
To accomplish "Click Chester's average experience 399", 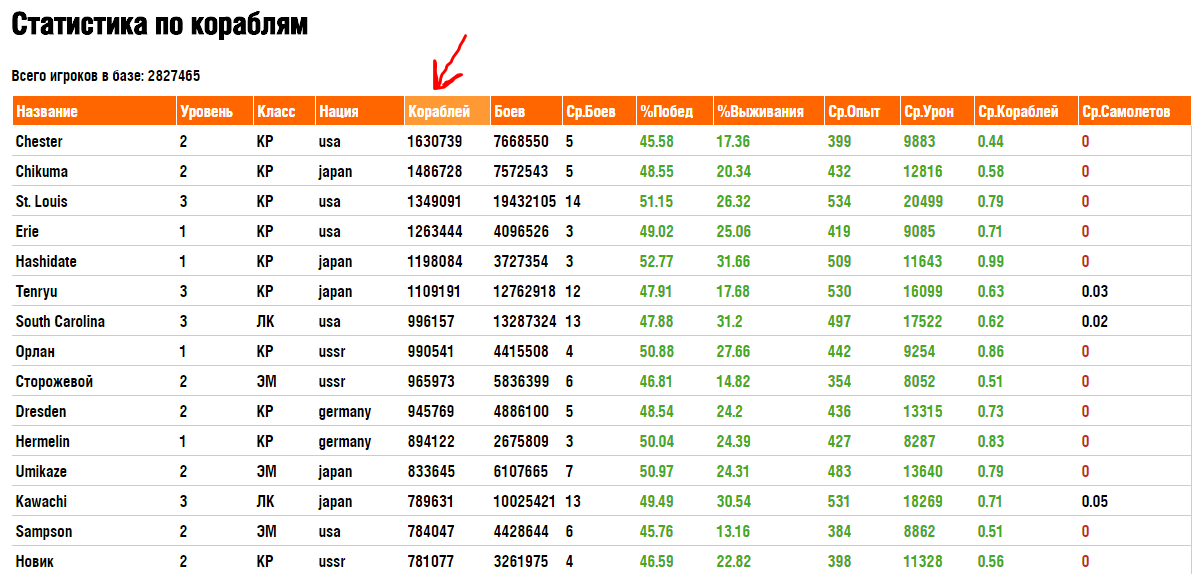I will [840, 142].
